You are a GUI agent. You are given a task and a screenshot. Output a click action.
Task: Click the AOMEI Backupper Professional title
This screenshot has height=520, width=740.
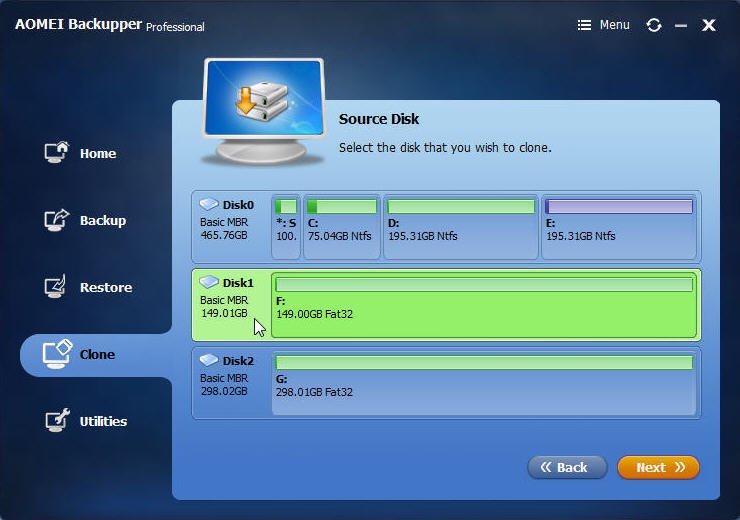coord(109,25)
